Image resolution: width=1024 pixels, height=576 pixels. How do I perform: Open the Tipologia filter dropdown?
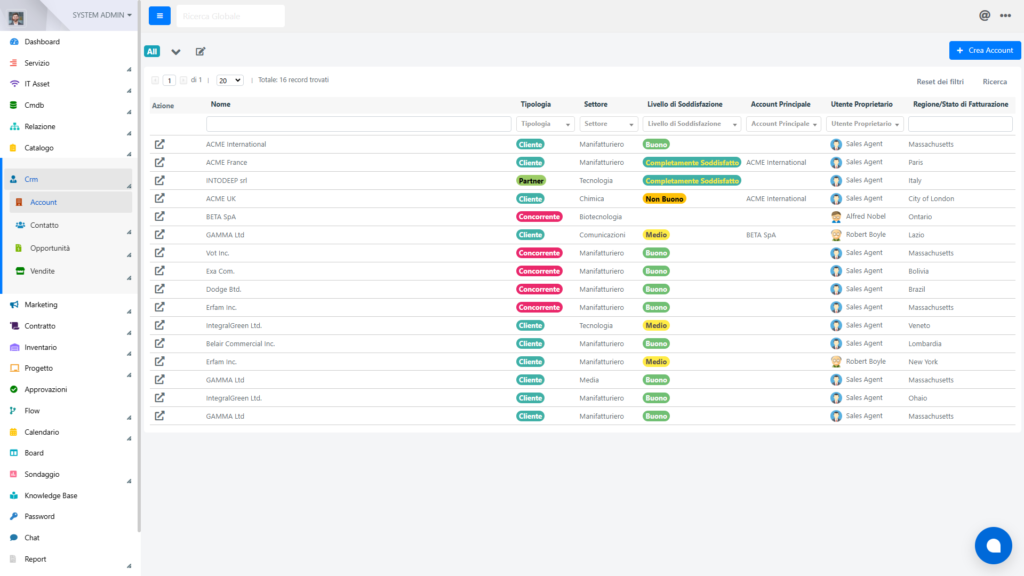coord(545,124)
